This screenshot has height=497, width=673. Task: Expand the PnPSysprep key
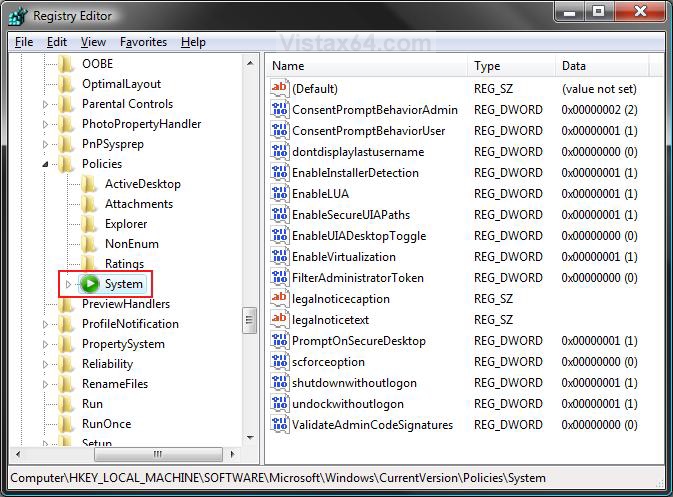(x=45, y=144)
